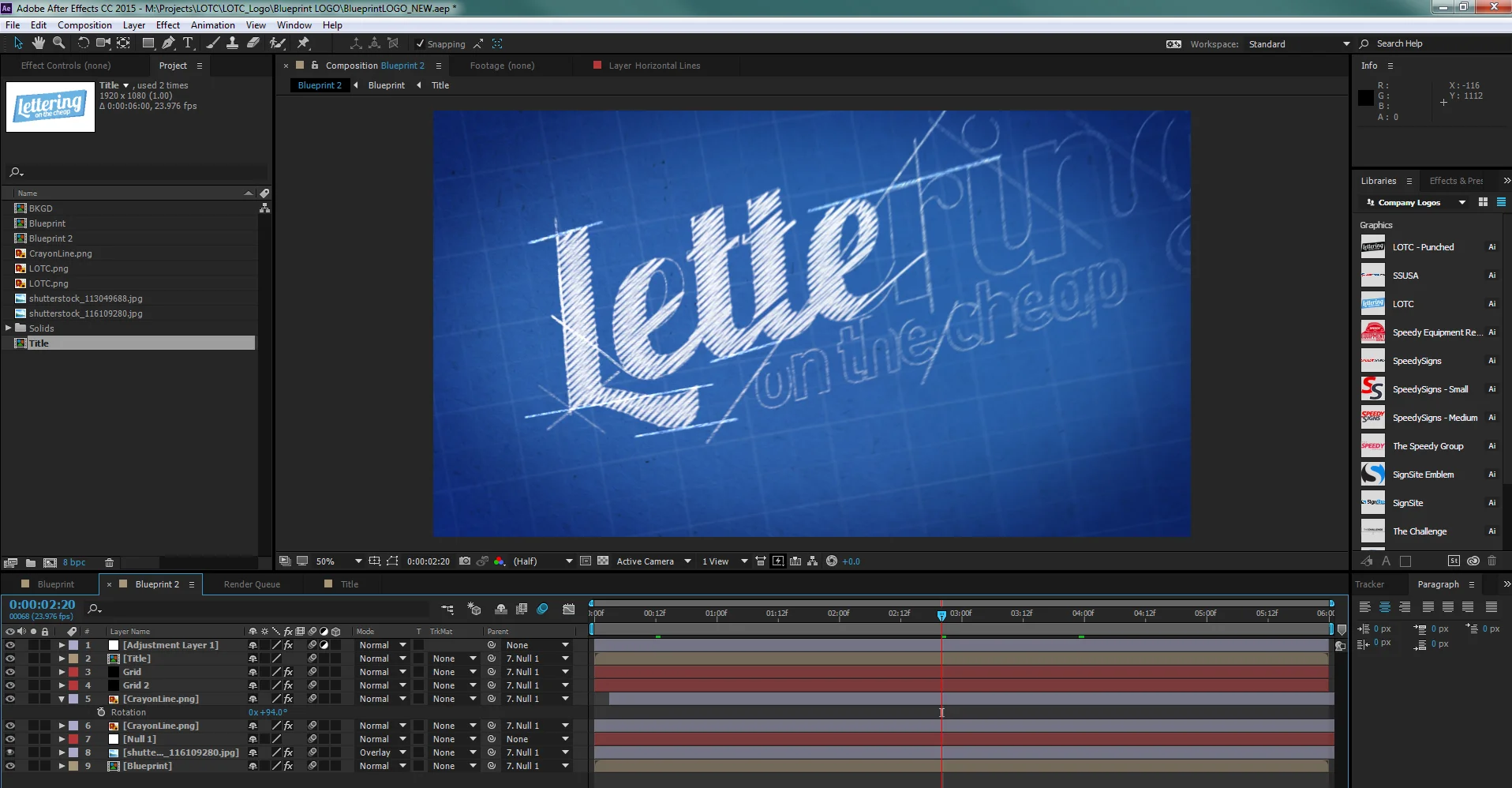Click the Creative Cloud sync icon in Libraries
The image size is (1512, 788).
pos(1473,561)
